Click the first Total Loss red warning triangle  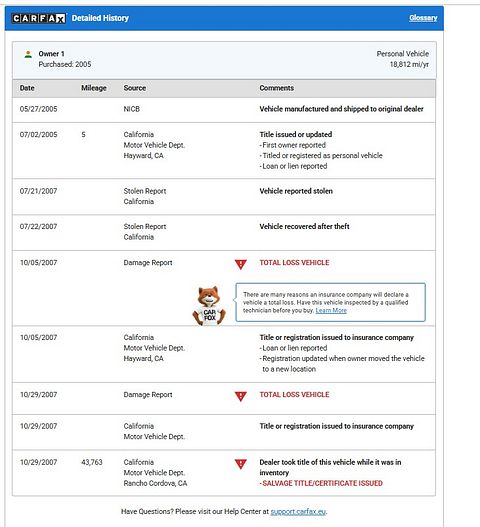pyautogui.click(x=241, y=264)
